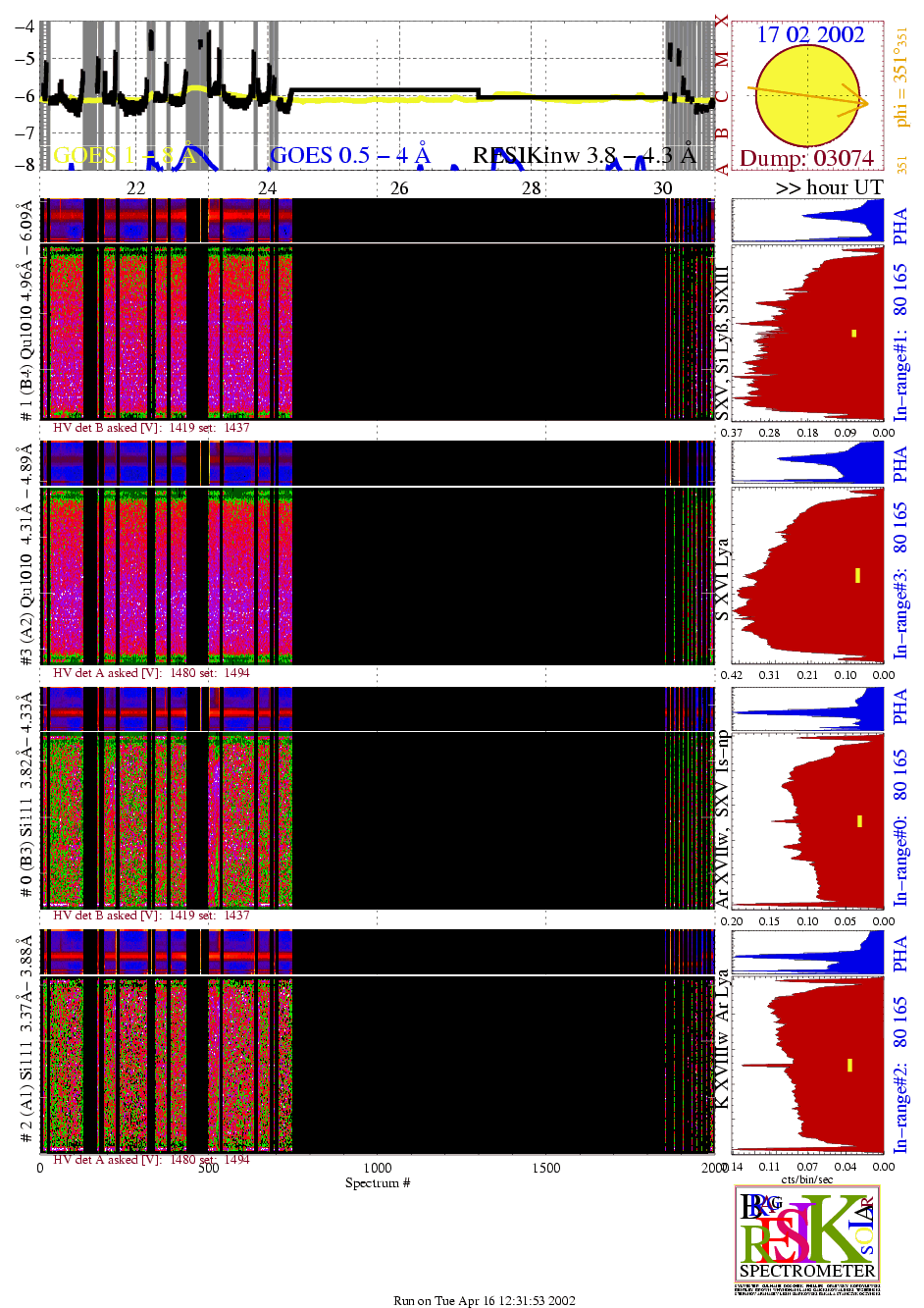The height and width of the screenshot is (1308, 924).
Task: Click the RESIKinw 3.8 – 4.3 Å legend
Action: click(x=585, y=155)
